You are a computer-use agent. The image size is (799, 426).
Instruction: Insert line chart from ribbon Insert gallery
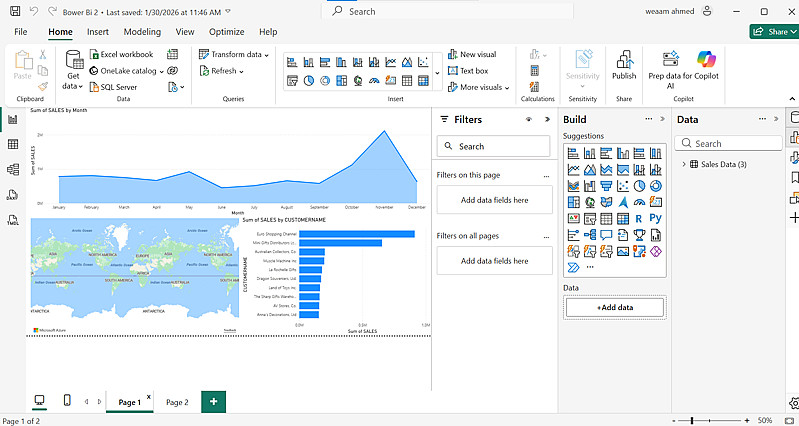[x=390, y=62]
